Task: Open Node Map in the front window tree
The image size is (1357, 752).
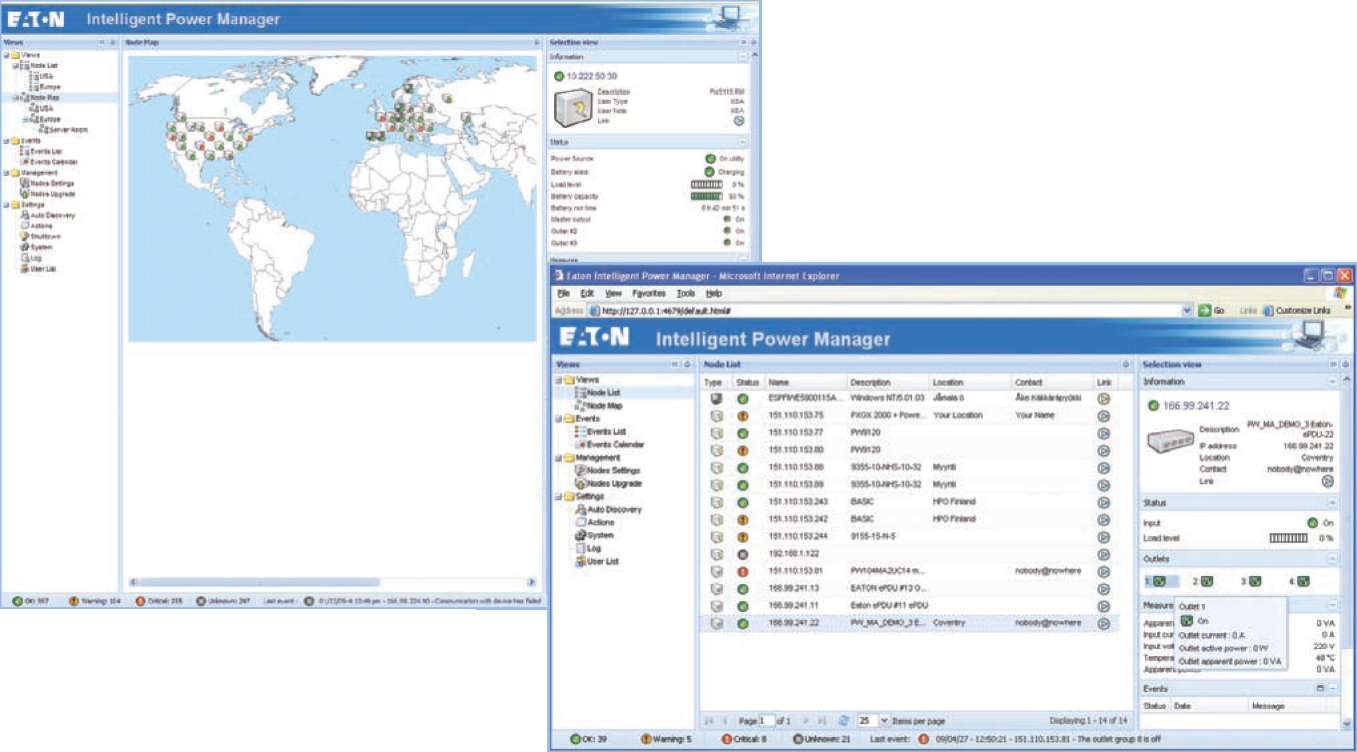Action: [602, 406]
